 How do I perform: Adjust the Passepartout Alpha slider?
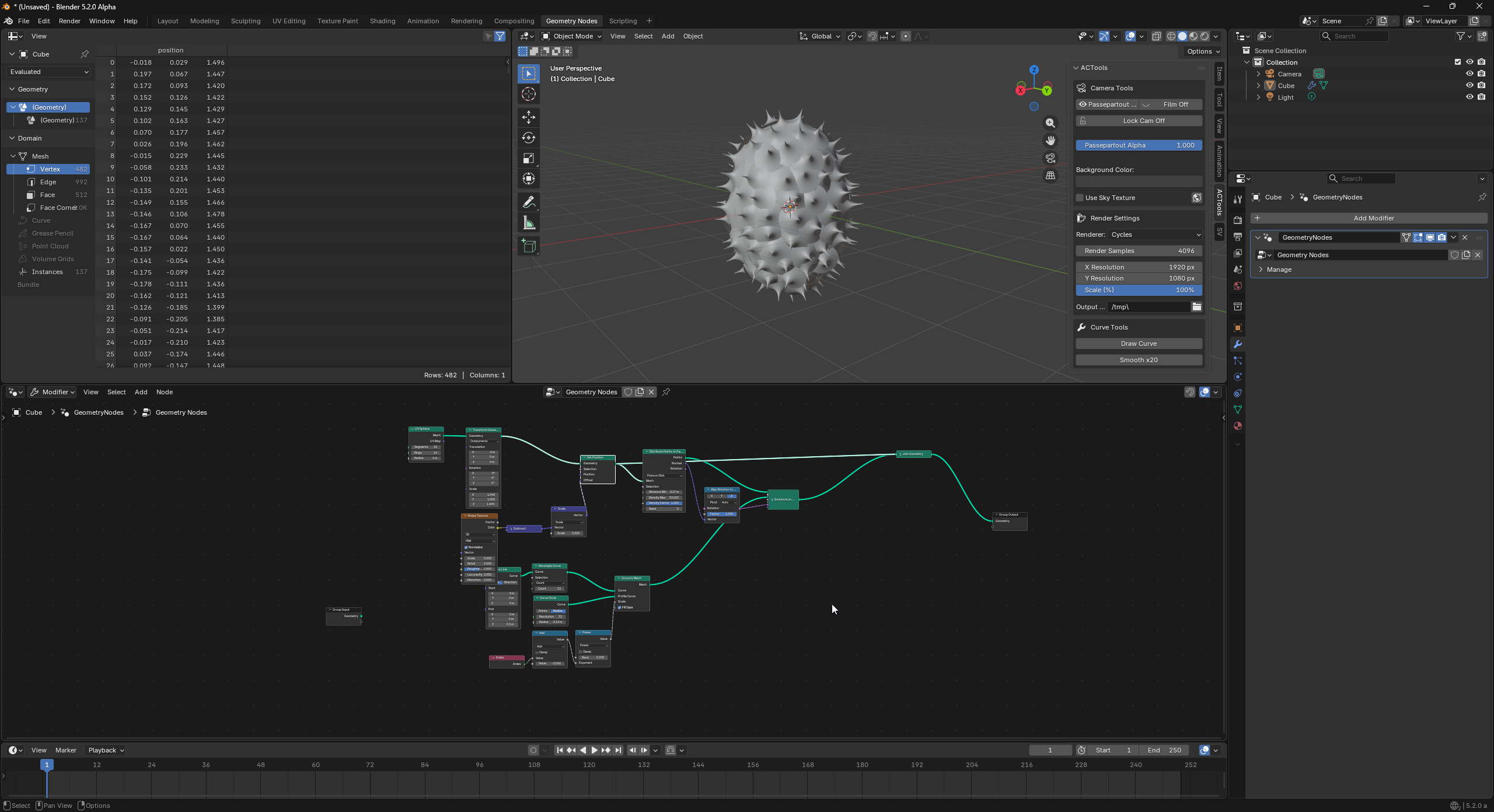tap(1139, 145)
